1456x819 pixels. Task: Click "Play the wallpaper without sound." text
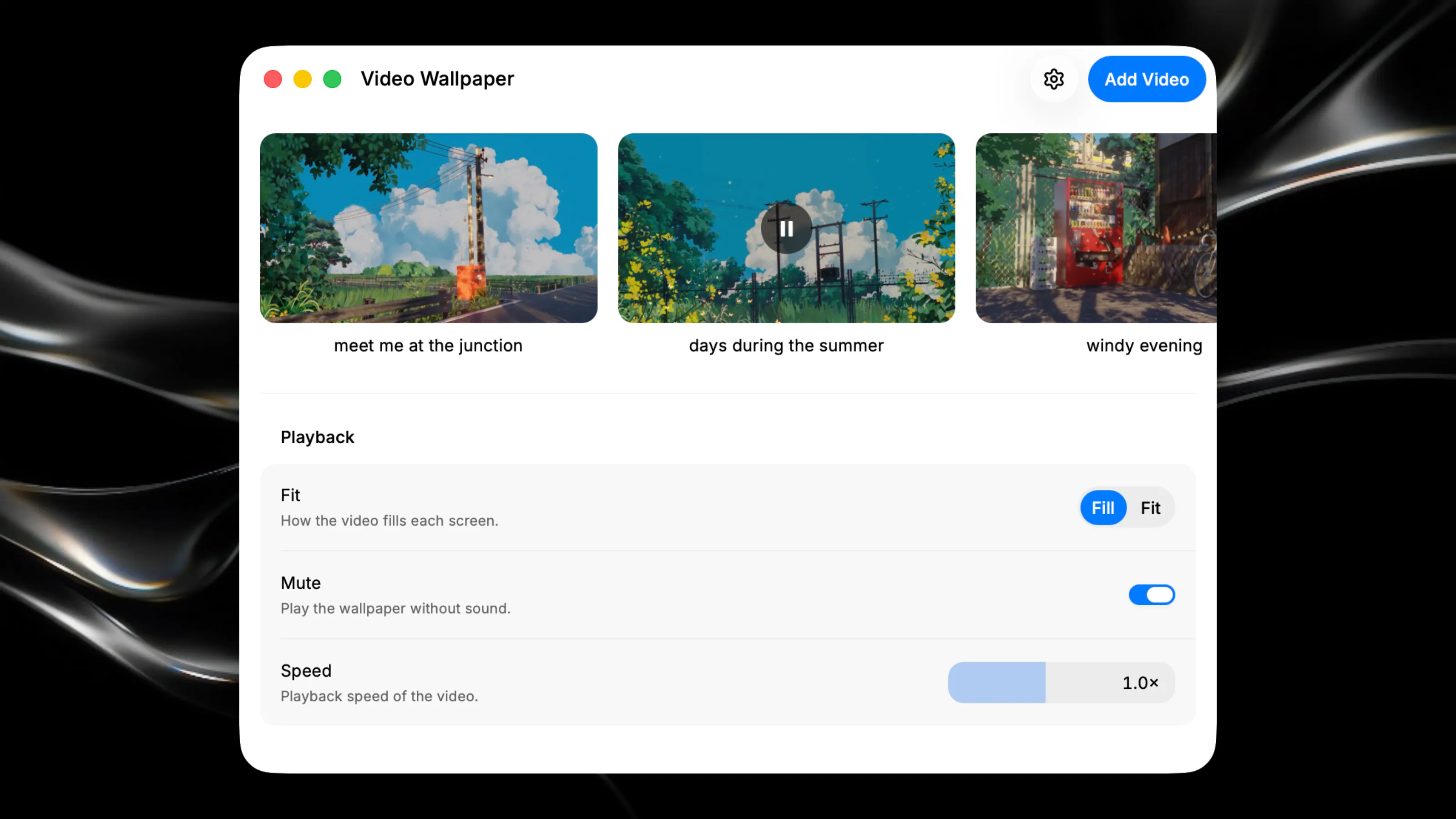pyautogui.click(x=396, y=608)
